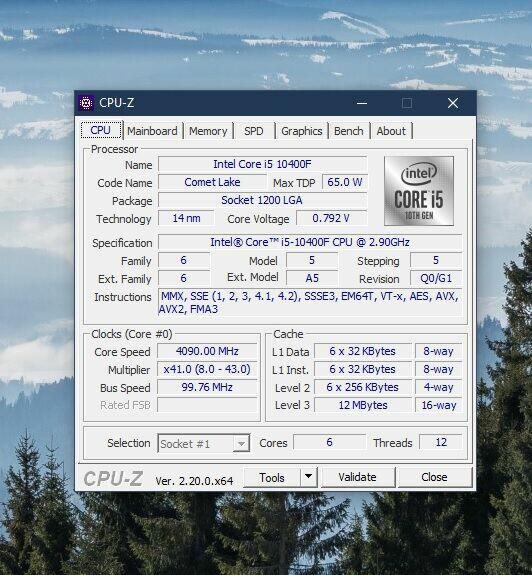Click the Model value 5
The height and width of the screenshot is (575, 532).
click(312, 260)
